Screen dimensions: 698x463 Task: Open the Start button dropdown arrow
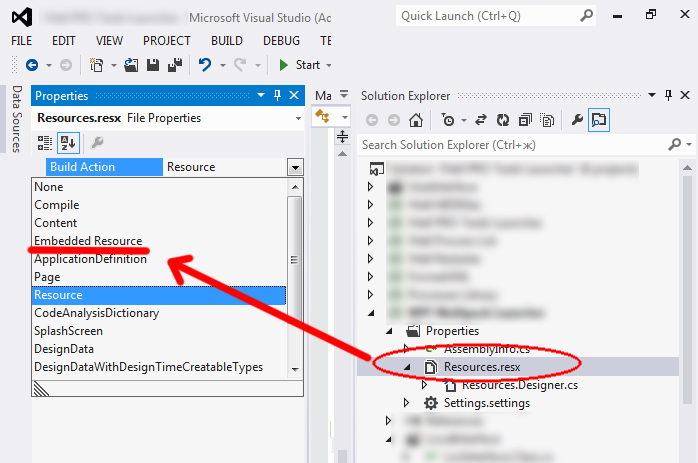pyautogui.click(x=329, y=65)
